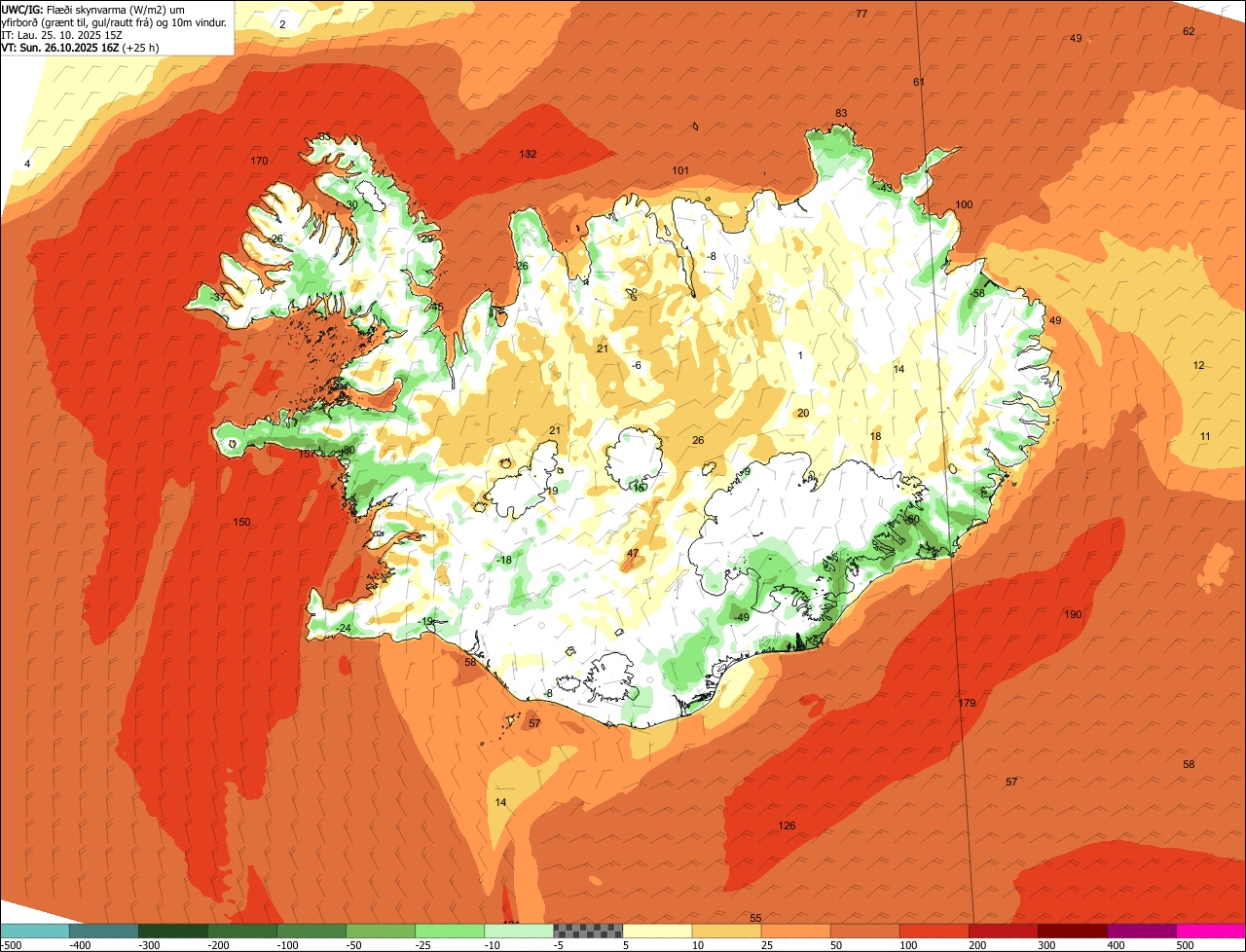Click the map value 12
This screenshot has width=1246, height=952.
click(1198, 366)
